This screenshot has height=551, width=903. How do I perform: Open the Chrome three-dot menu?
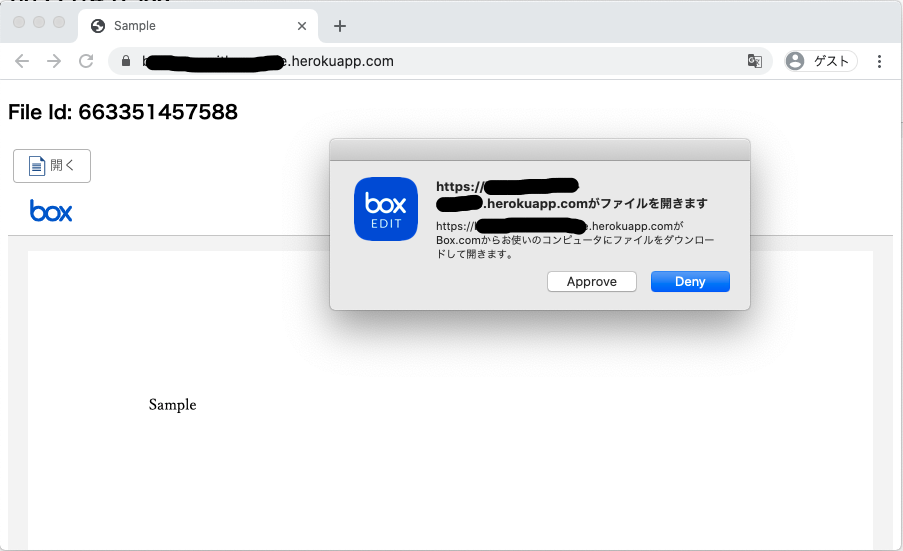pos(879,61)
